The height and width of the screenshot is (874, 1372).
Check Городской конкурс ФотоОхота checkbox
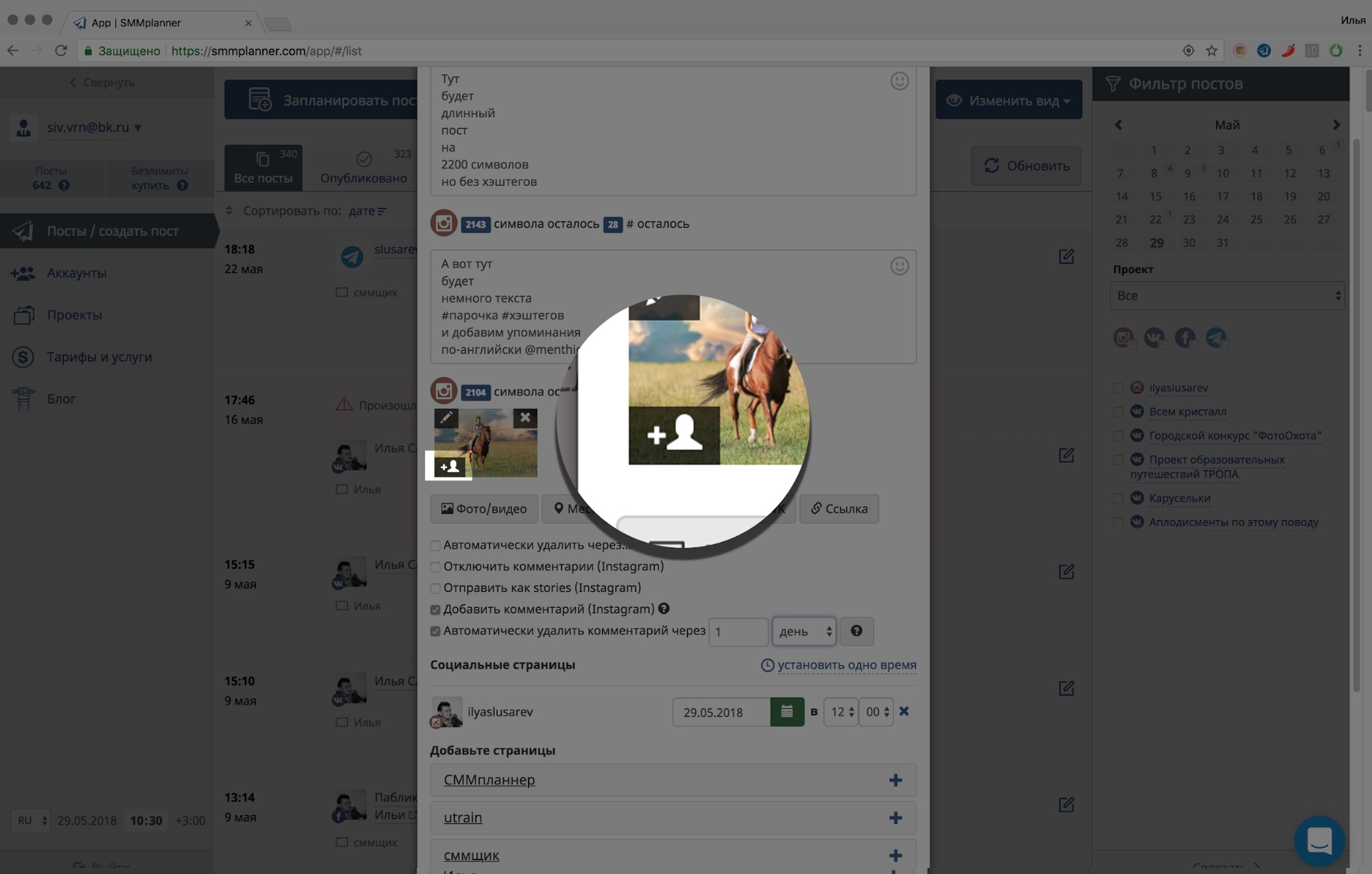1118,436
